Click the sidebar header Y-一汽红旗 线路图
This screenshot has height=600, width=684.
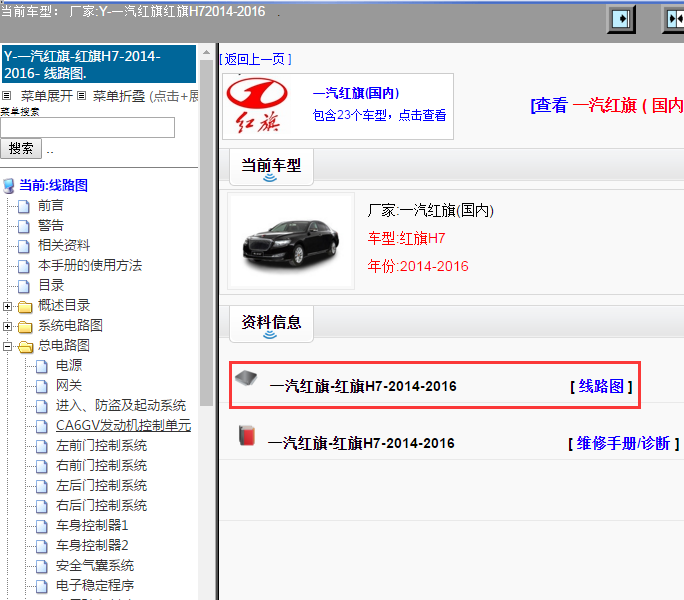pos(99,64)
